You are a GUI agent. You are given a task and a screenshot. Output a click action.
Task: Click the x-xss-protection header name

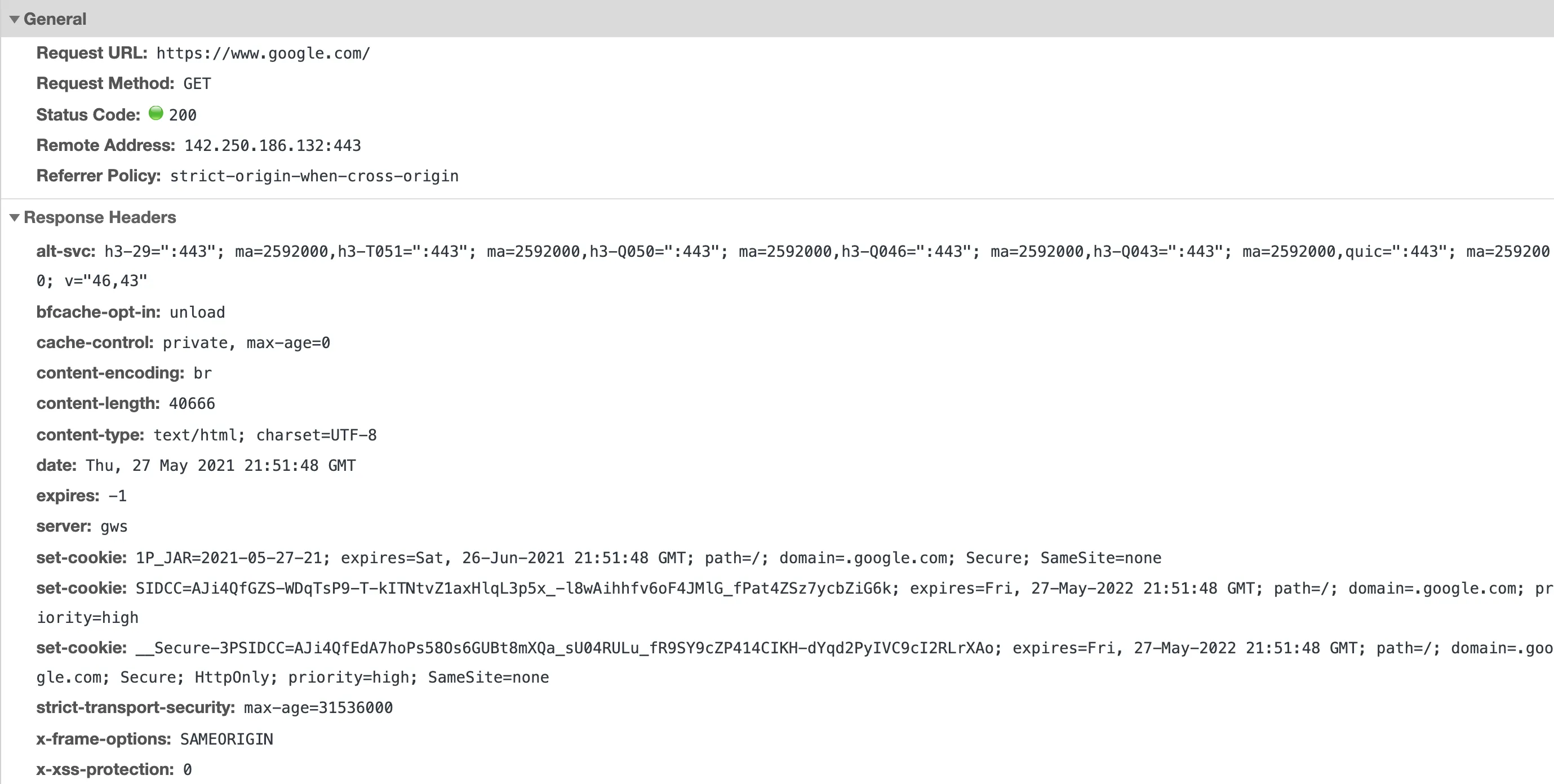[104, 770]
